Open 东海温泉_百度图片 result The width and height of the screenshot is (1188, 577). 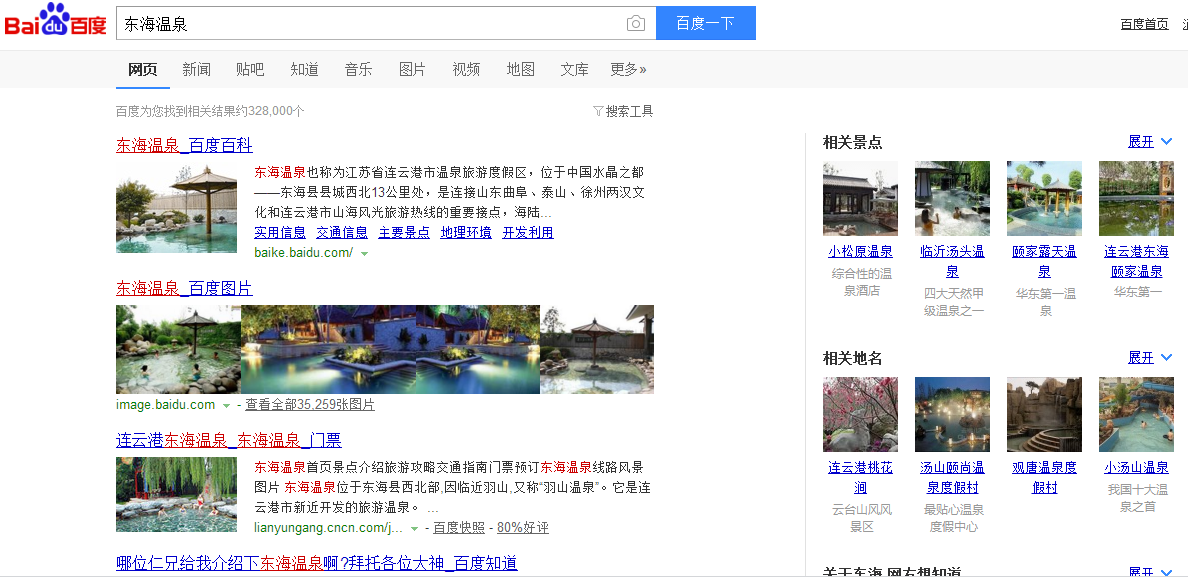click(x=184, y=288)
